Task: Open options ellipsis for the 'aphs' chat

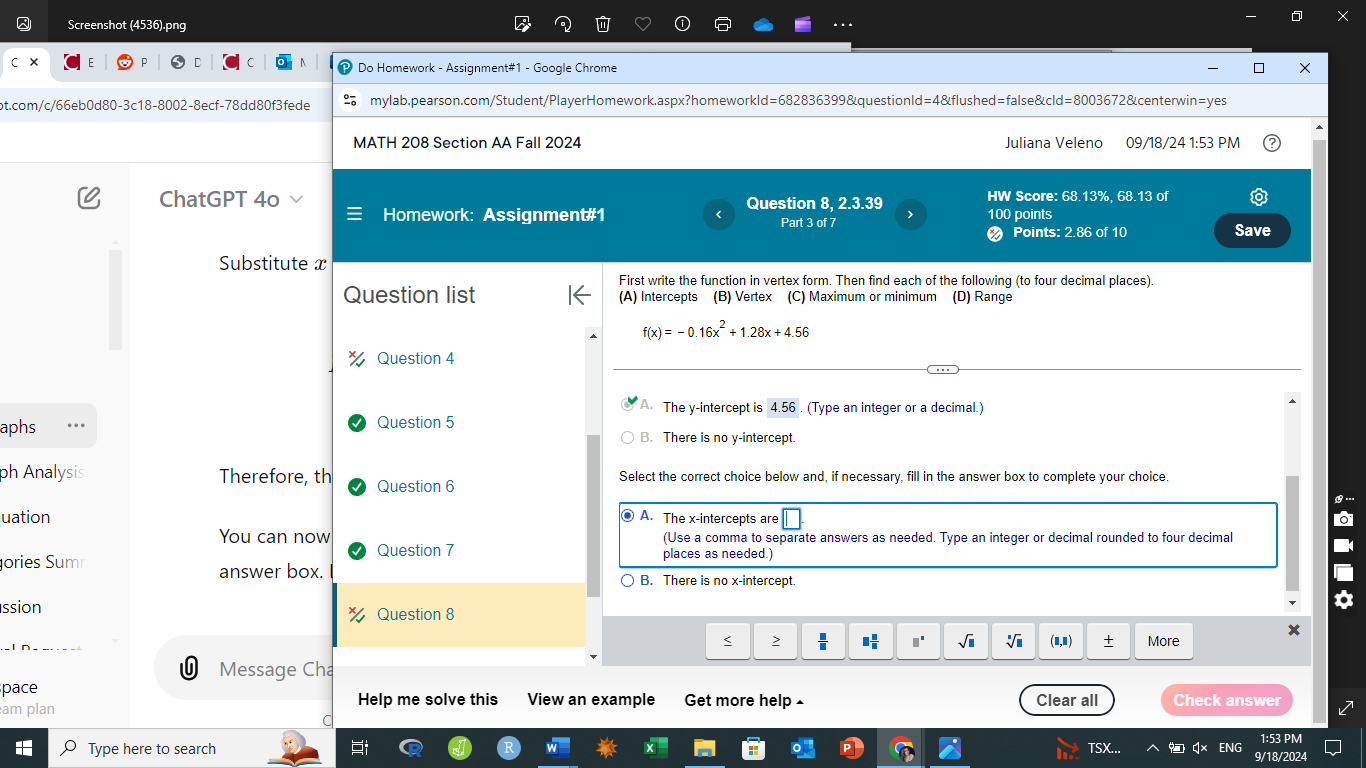Action: coord(76,426)
